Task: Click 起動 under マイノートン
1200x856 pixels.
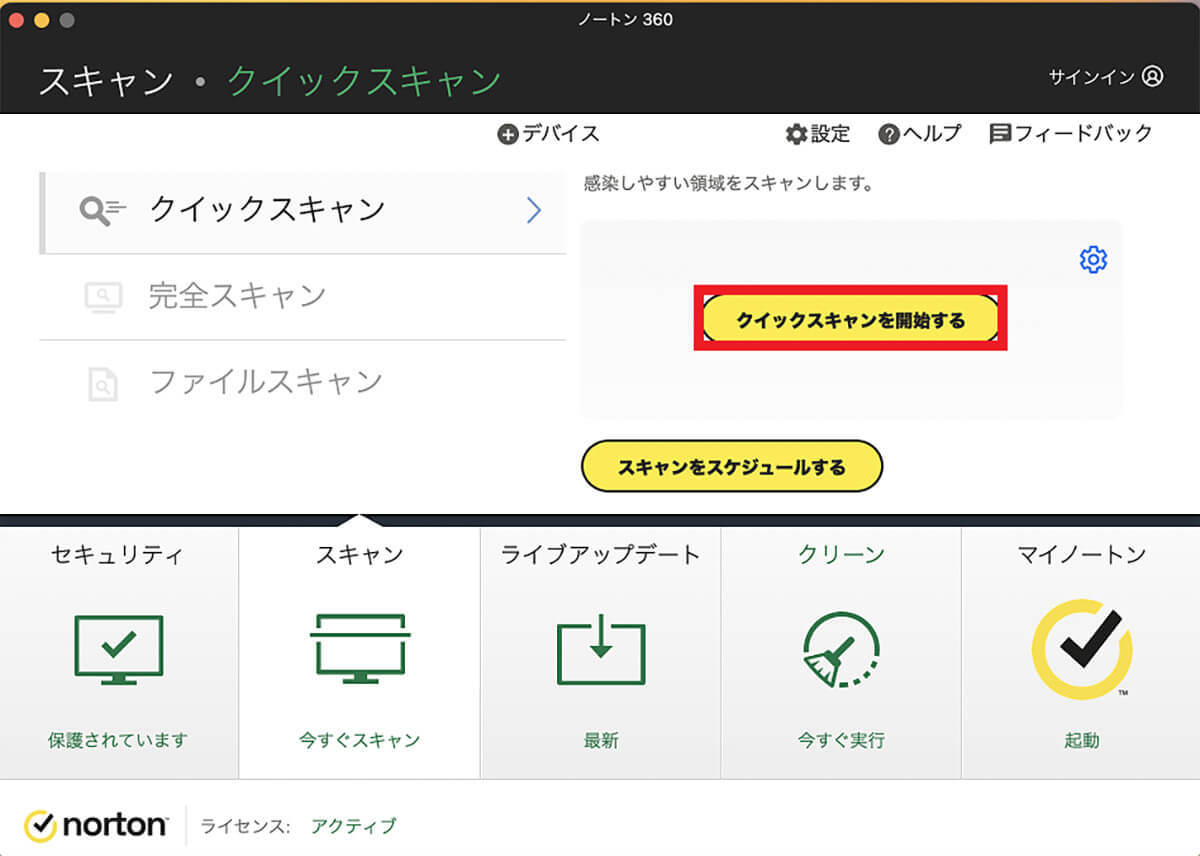Action: (1082, 741)
